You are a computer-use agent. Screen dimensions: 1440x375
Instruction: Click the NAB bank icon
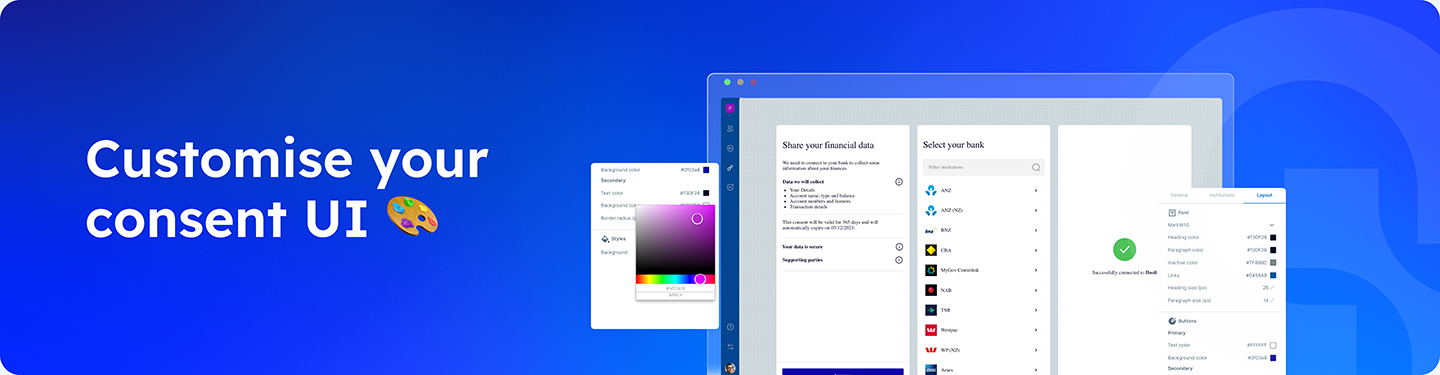coord(931,290)
